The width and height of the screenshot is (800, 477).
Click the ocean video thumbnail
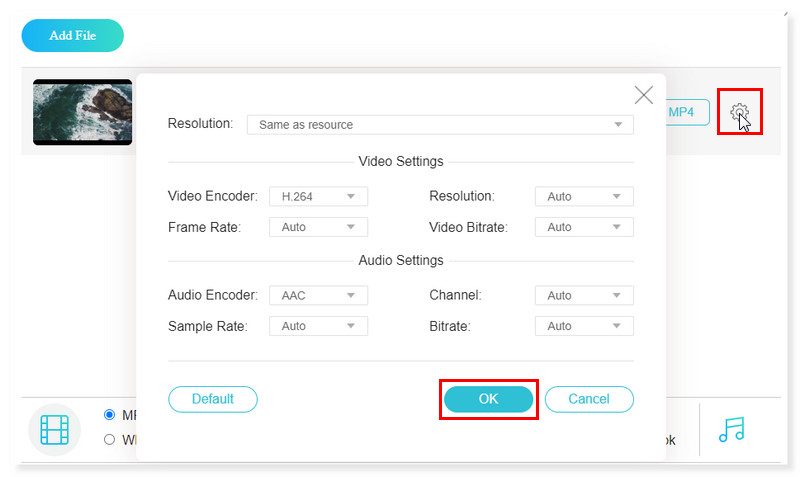point(82,112)
